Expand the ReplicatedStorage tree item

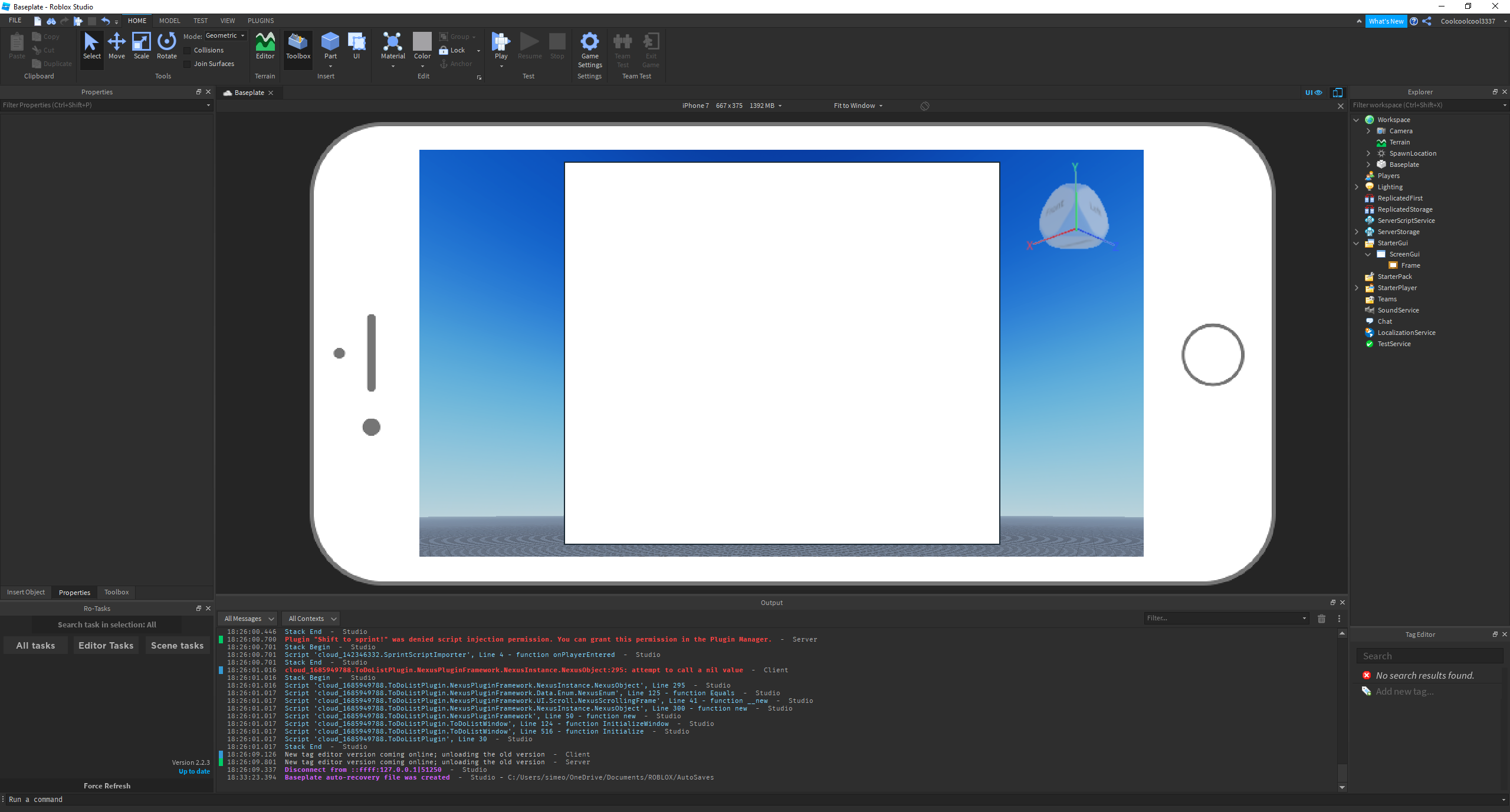point(1361,209)
